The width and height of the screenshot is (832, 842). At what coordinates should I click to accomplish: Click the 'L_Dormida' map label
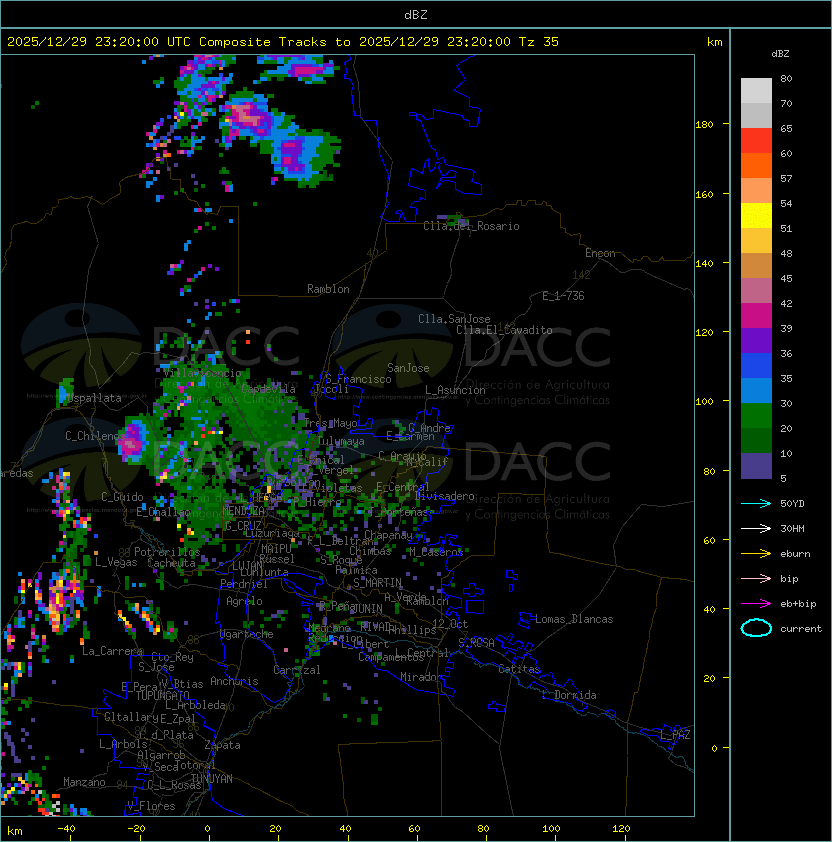click(x=569, y=695)
